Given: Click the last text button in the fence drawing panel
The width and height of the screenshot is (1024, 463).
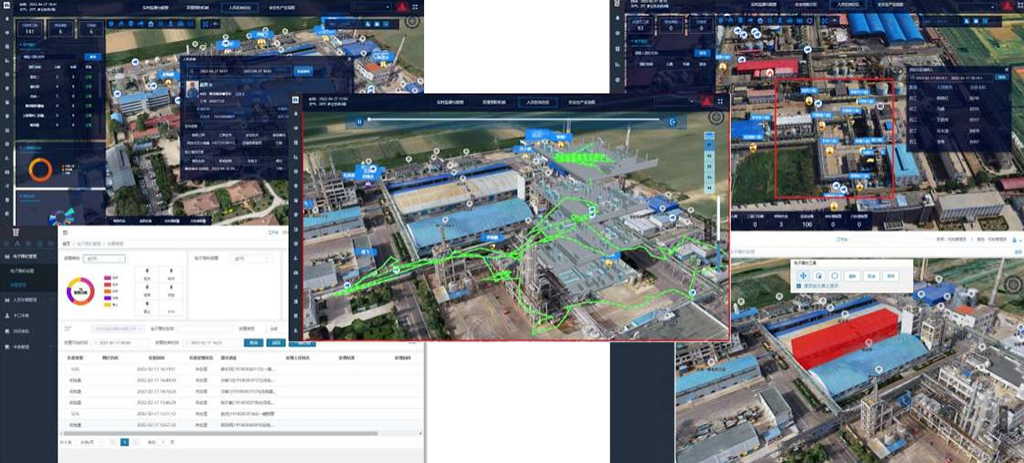Looking at the screenshot, I should pyautogui.click(x=890, y=276).
